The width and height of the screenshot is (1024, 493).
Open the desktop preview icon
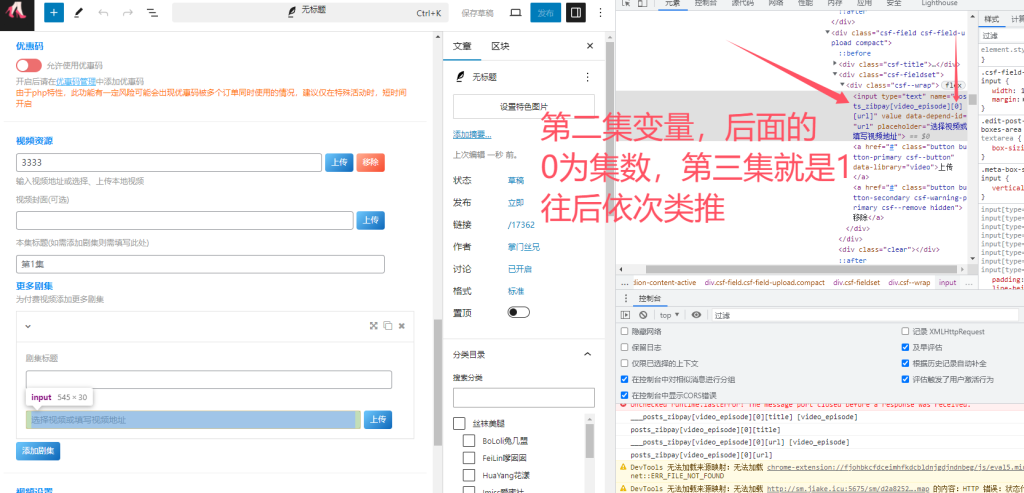515,12
